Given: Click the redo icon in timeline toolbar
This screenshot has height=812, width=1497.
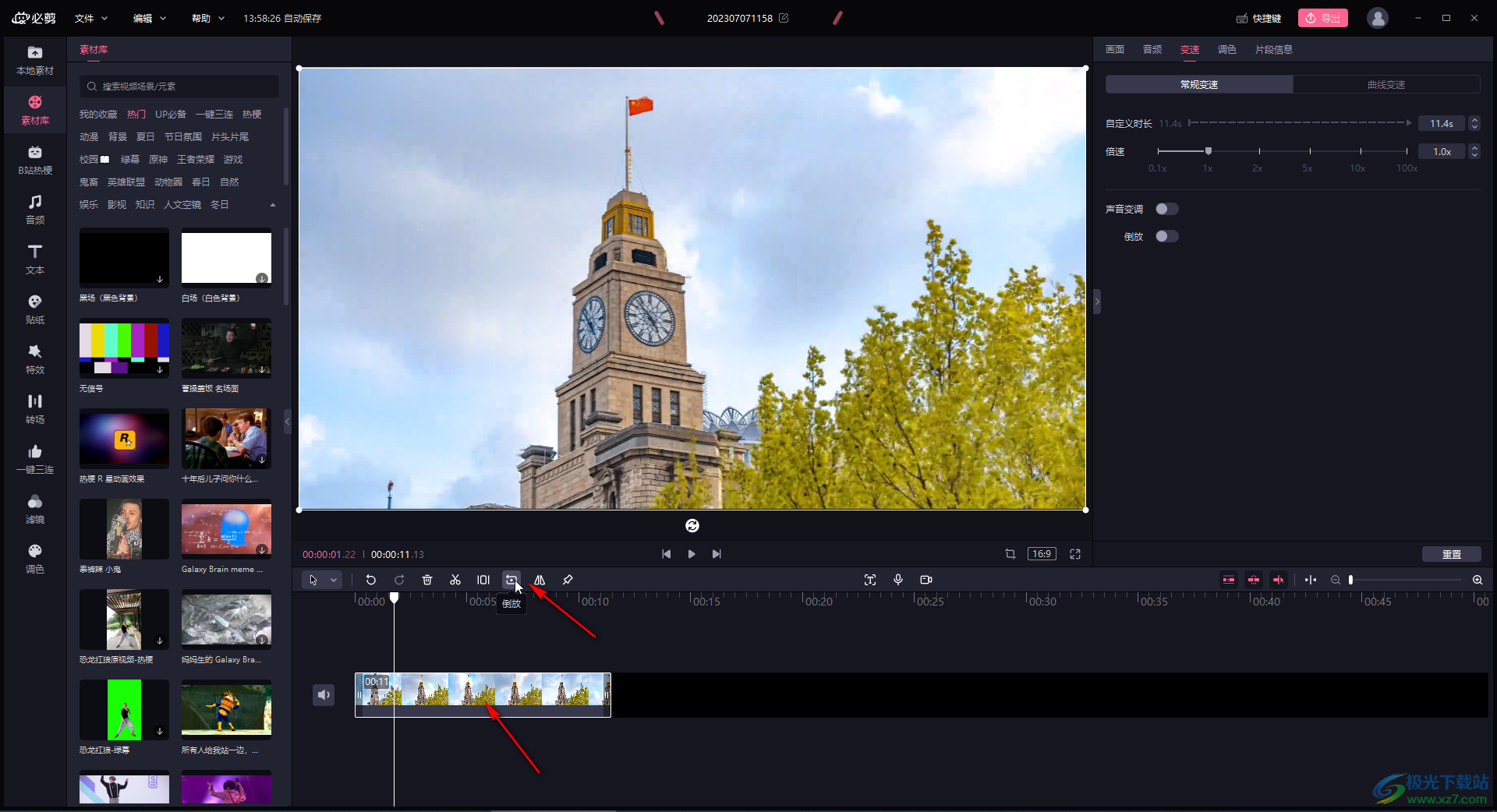Looking at the screenshot, I should (399, 580).
